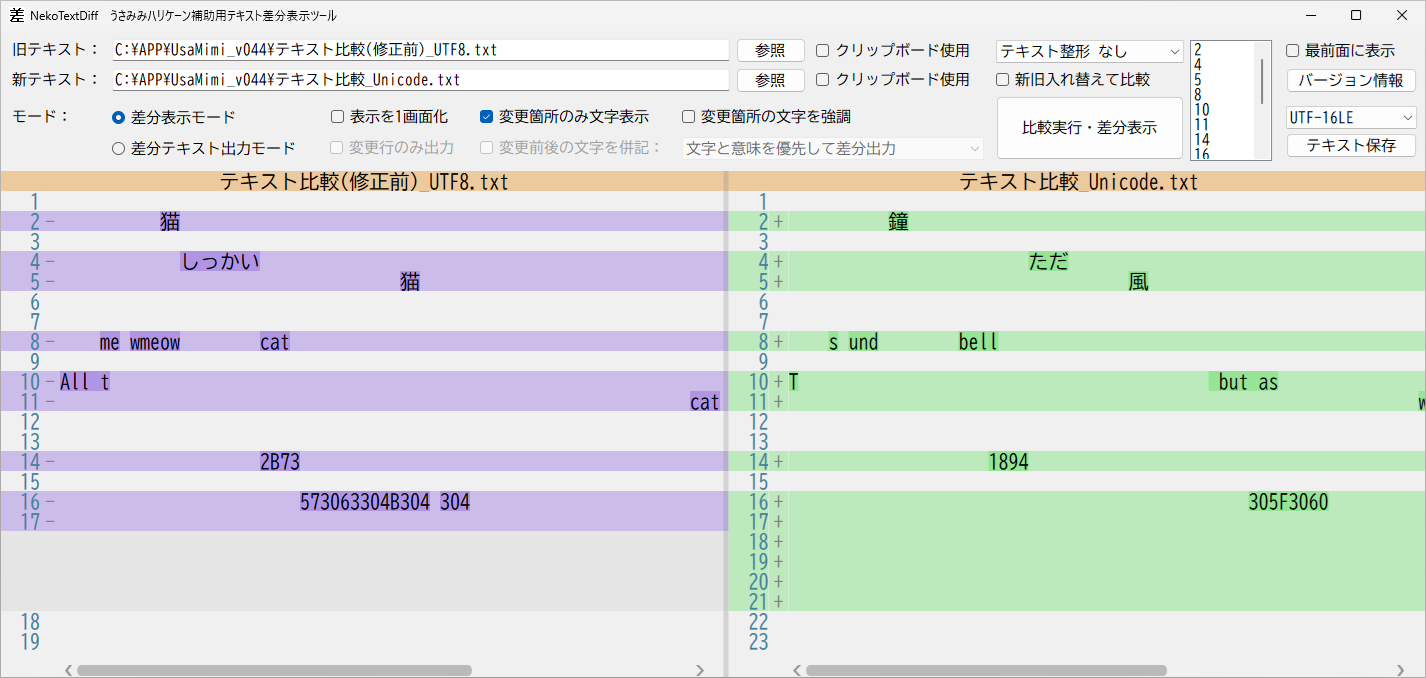Open the テキスト整形 なし dropdown

[x=1089, y=51]
